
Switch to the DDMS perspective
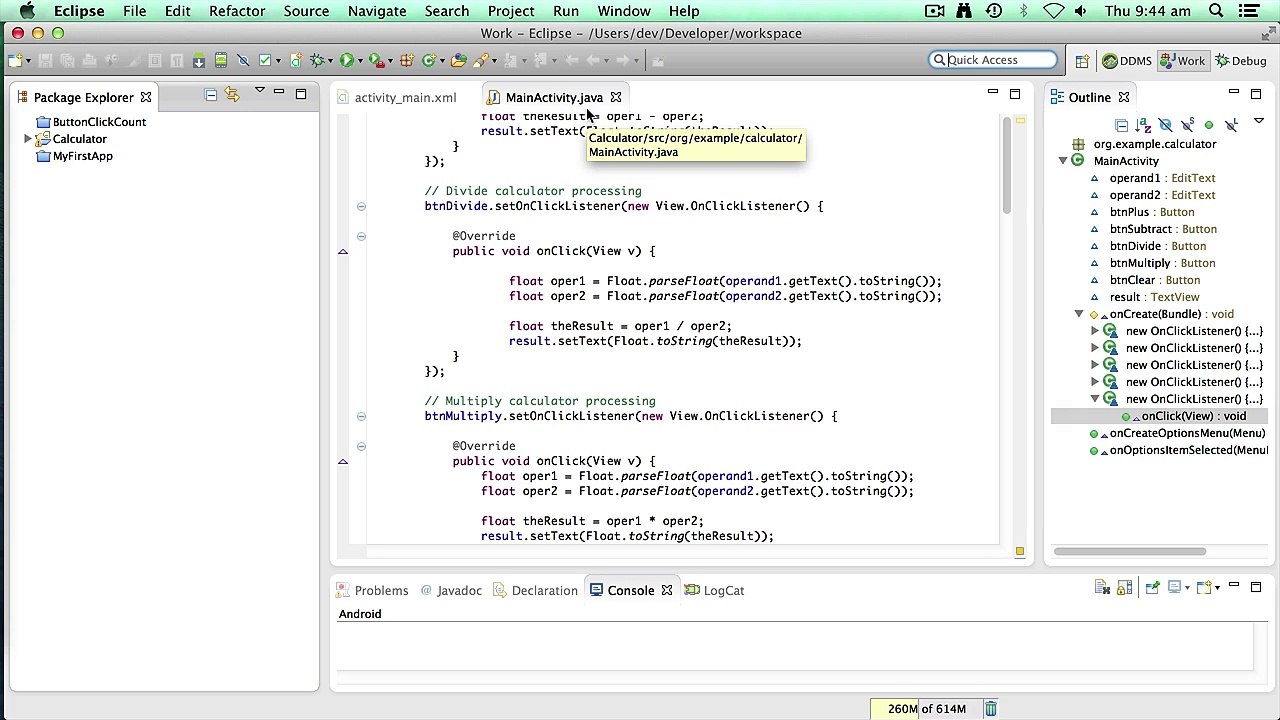tap(1127, 61)
